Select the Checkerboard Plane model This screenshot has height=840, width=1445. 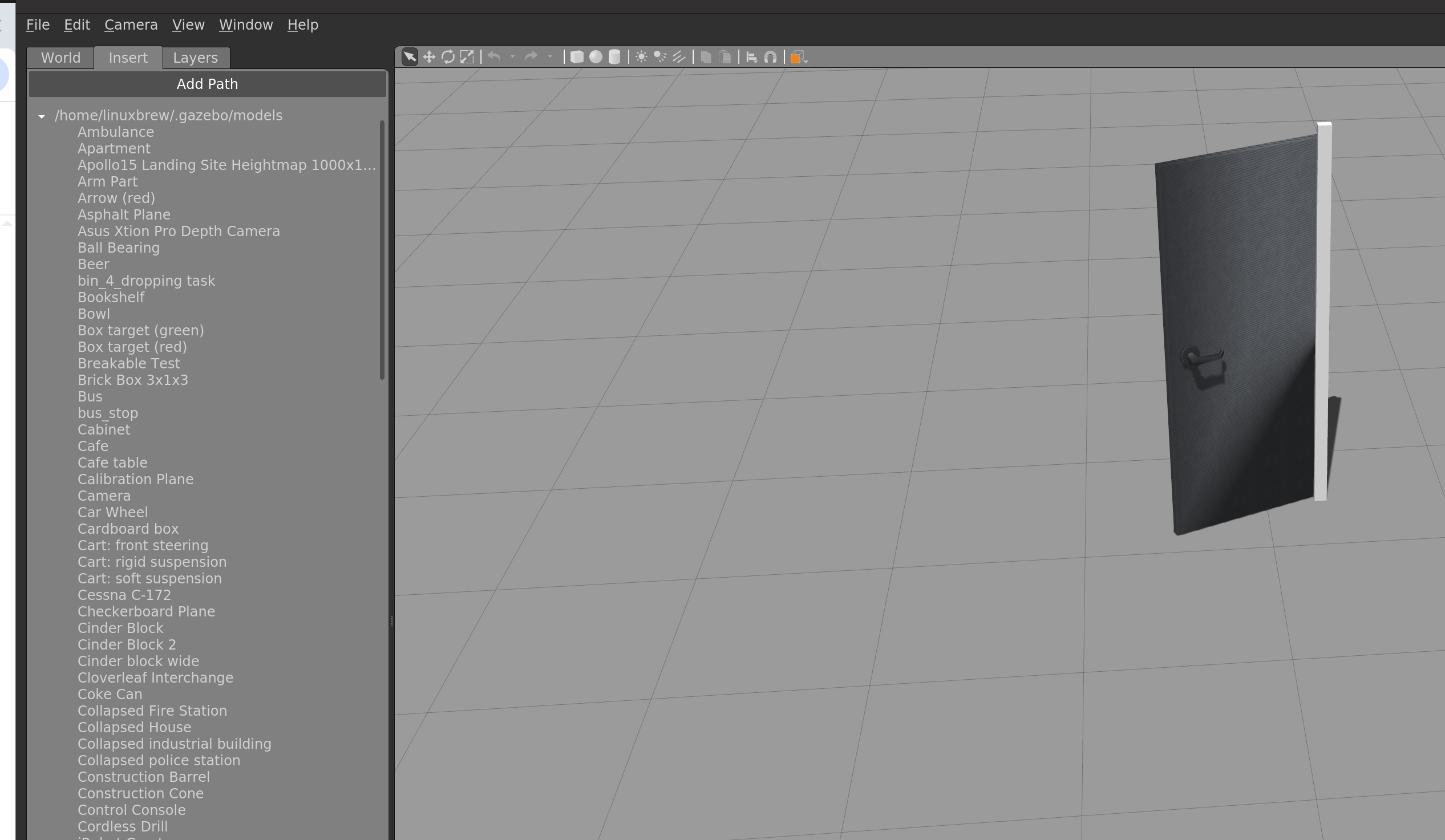(x=146, y=612)
